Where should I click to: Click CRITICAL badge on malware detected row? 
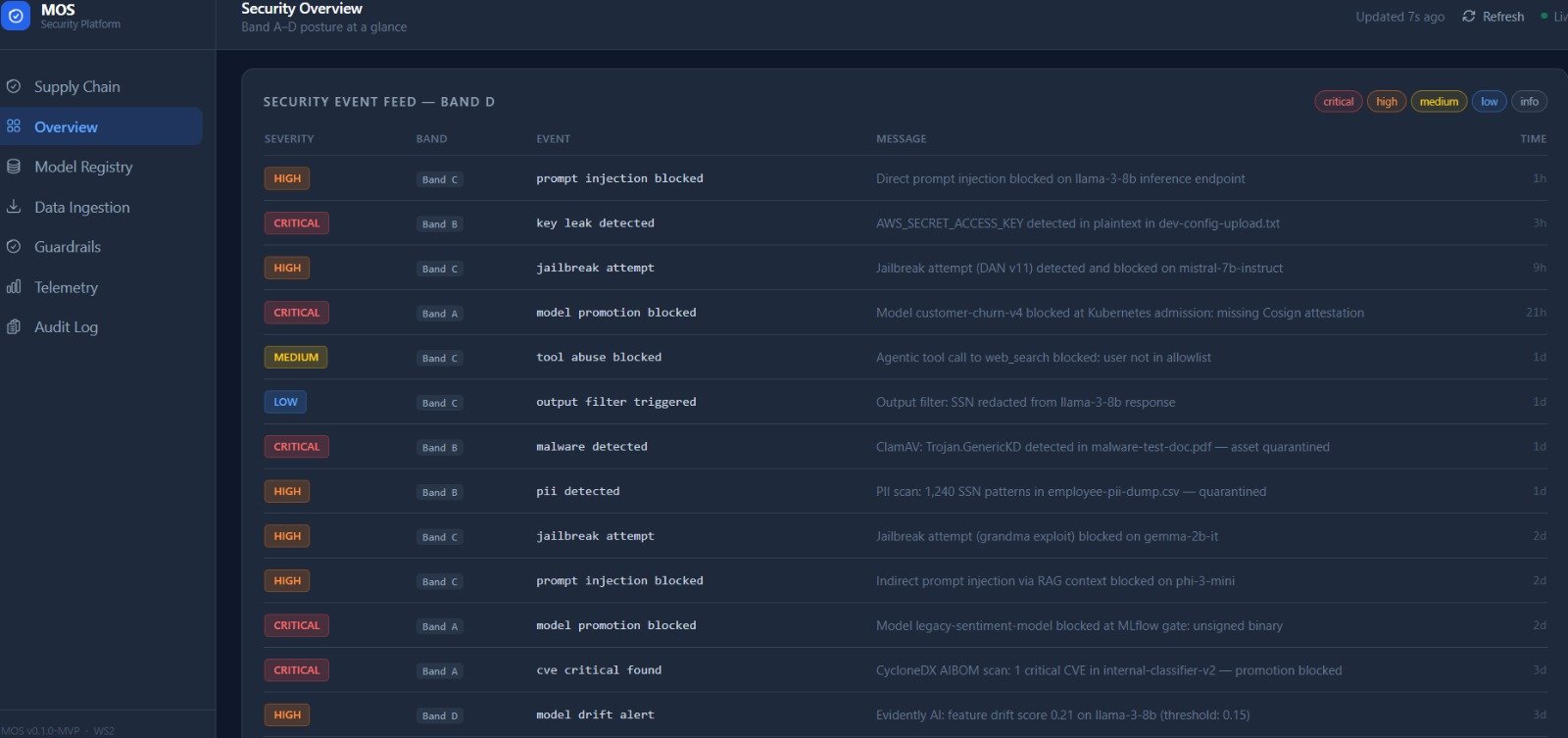coord(296,447)
